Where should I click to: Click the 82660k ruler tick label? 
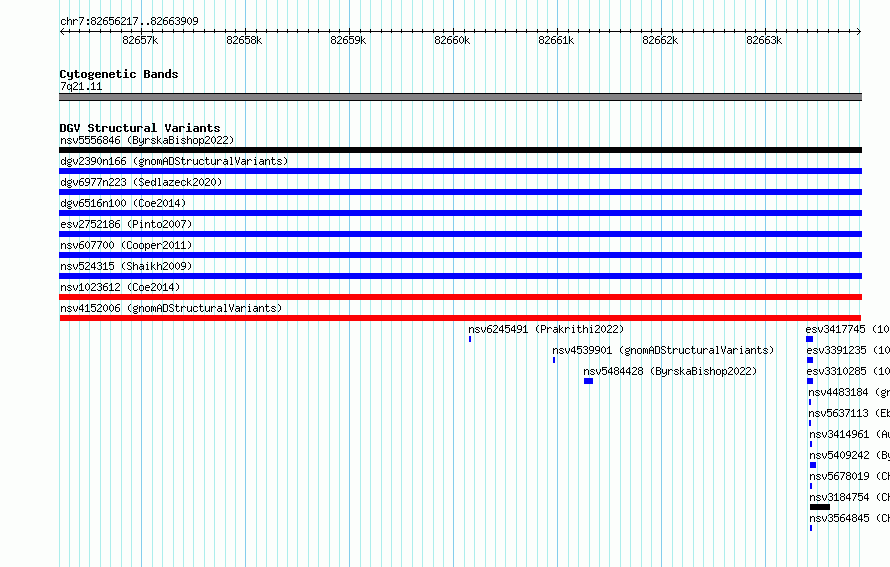coord(452,40)
